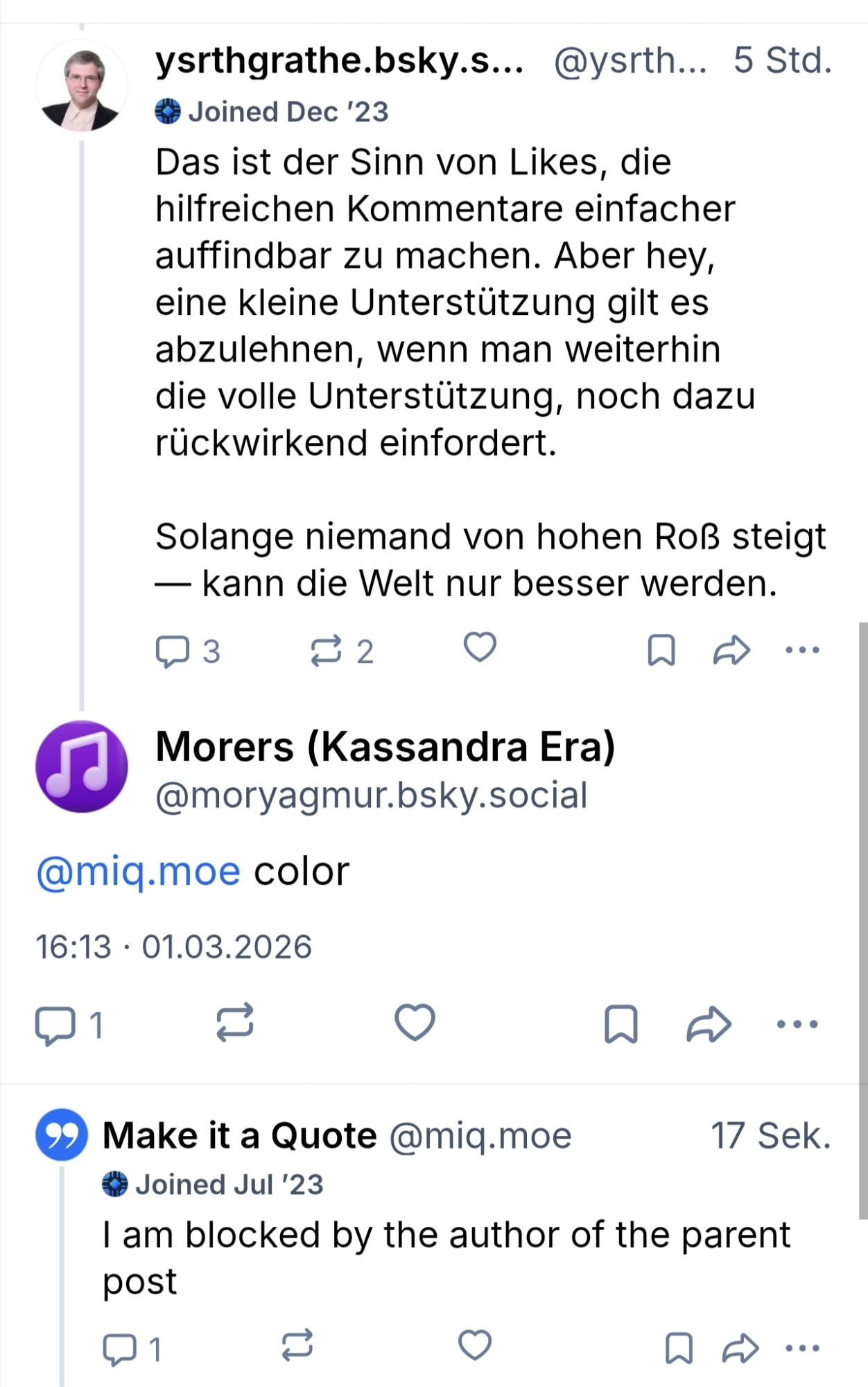This screenshot has width=868, height=1387.
Task: Like the Morers "color" post
Action: (415, 1023)
